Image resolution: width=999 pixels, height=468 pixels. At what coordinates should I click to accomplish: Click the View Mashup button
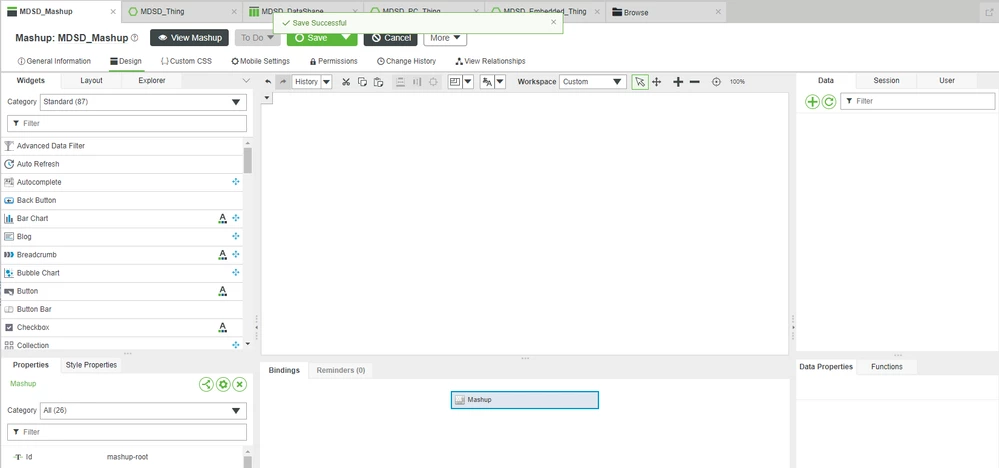(189, 38)
